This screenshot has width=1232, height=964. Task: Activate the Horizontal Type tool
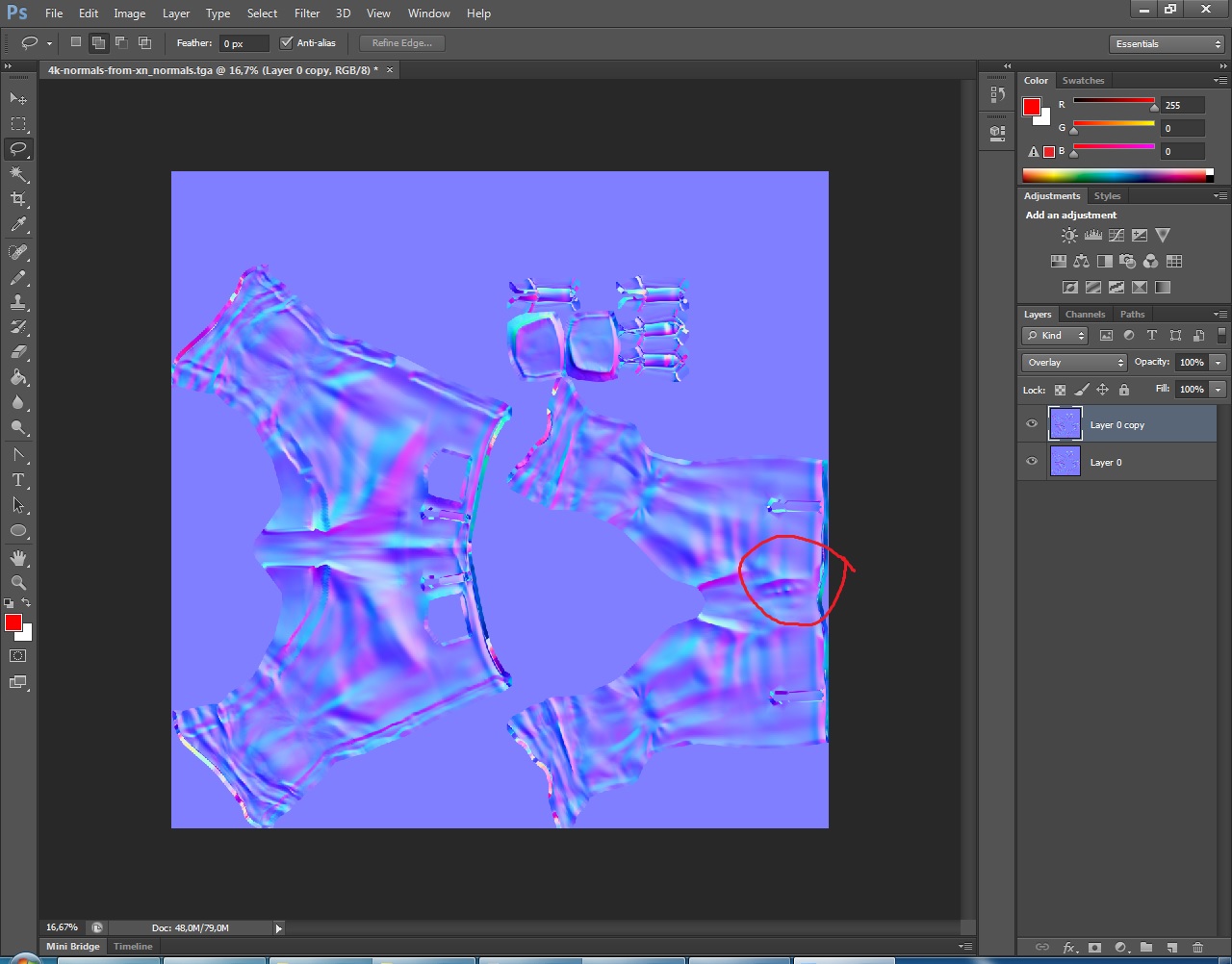click(18, 480)
